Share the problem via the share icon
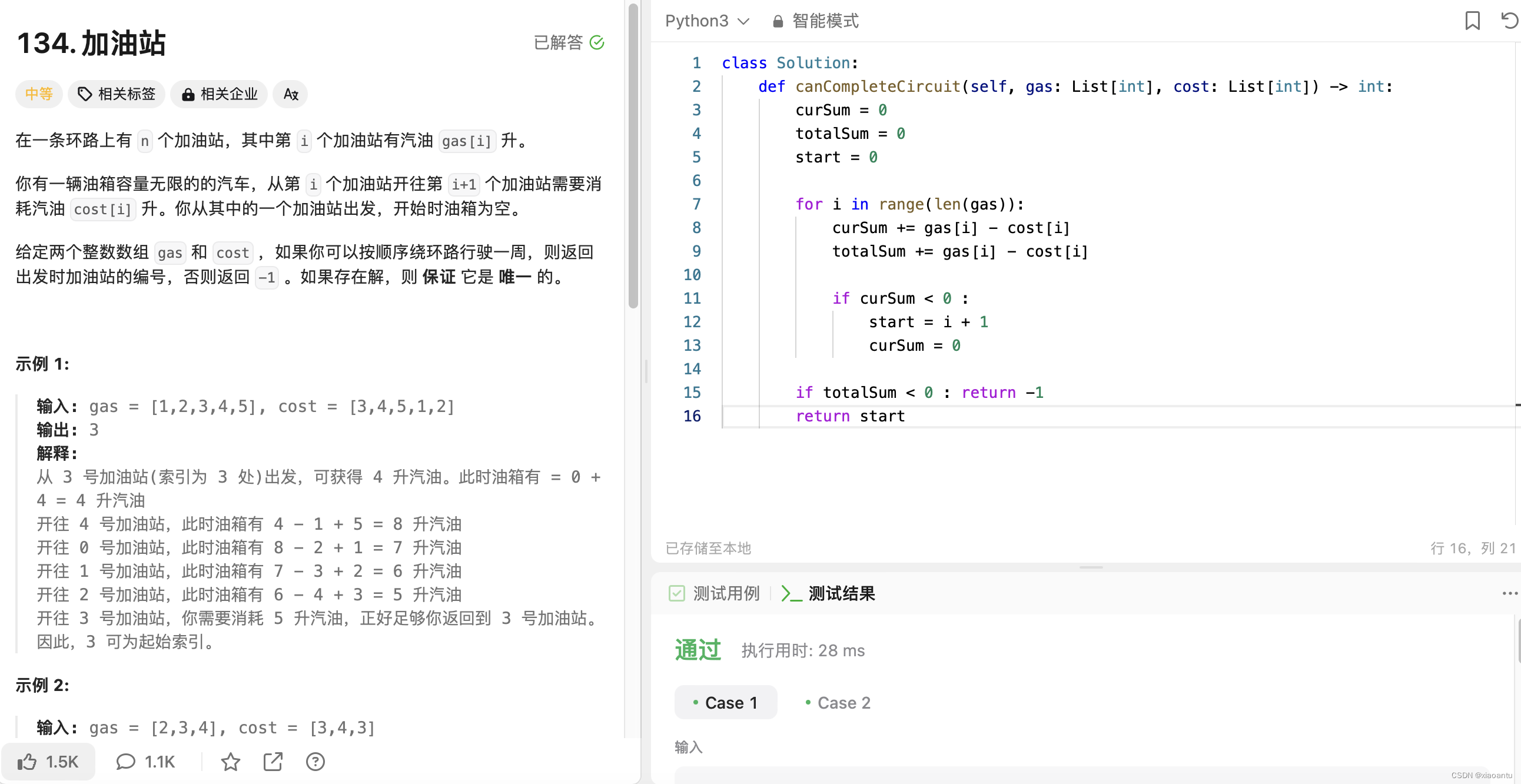This screenshot has width=1521, height=784. (x=273, y=762)
